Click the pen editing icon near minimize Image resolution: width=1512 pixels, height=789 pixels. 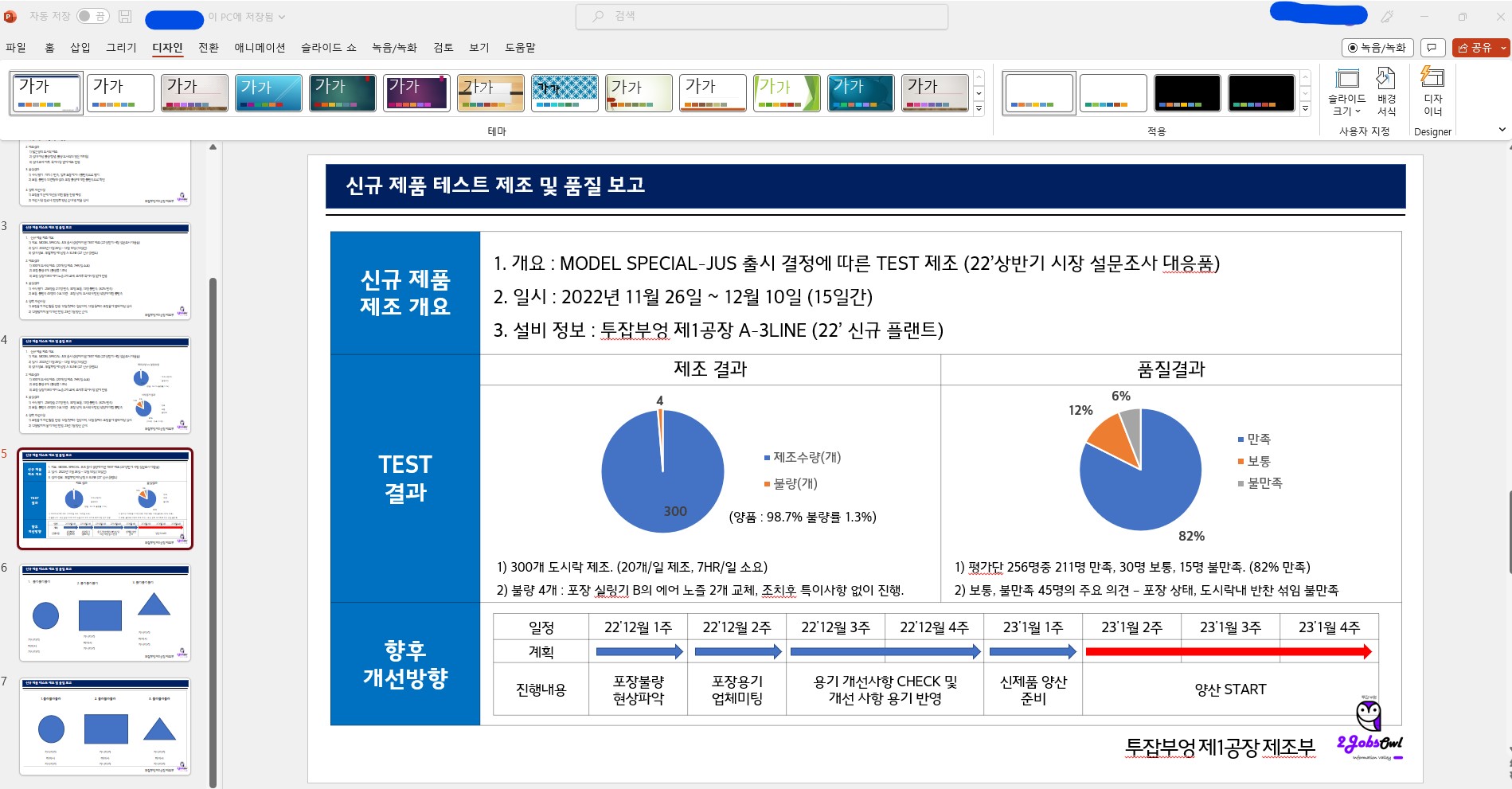[x=1388, y=15]
